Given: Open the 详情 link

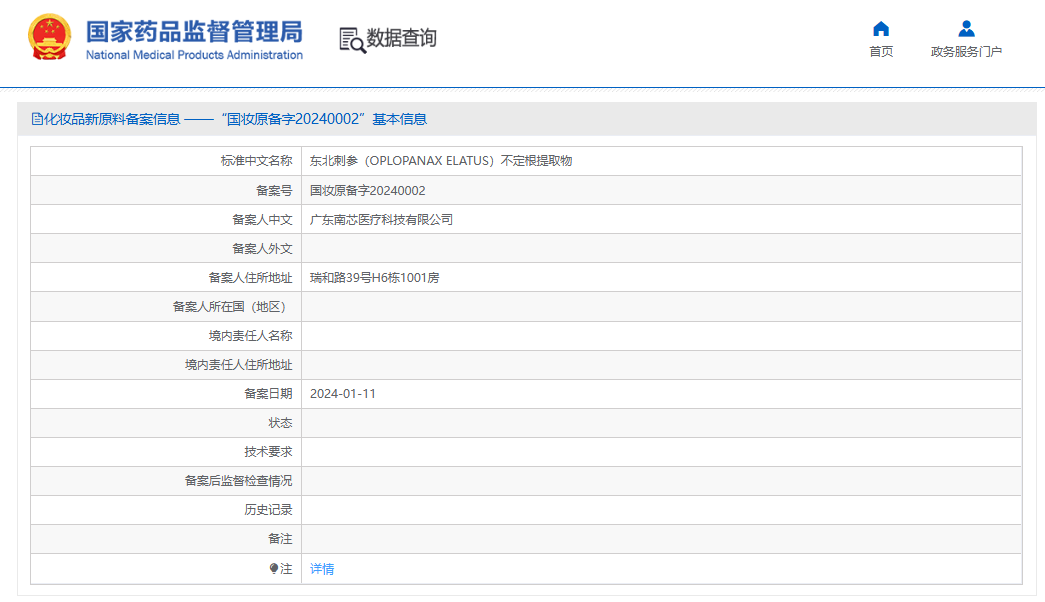Looking at the screenshot, I should pyautogui.click(x=322, y=569).
